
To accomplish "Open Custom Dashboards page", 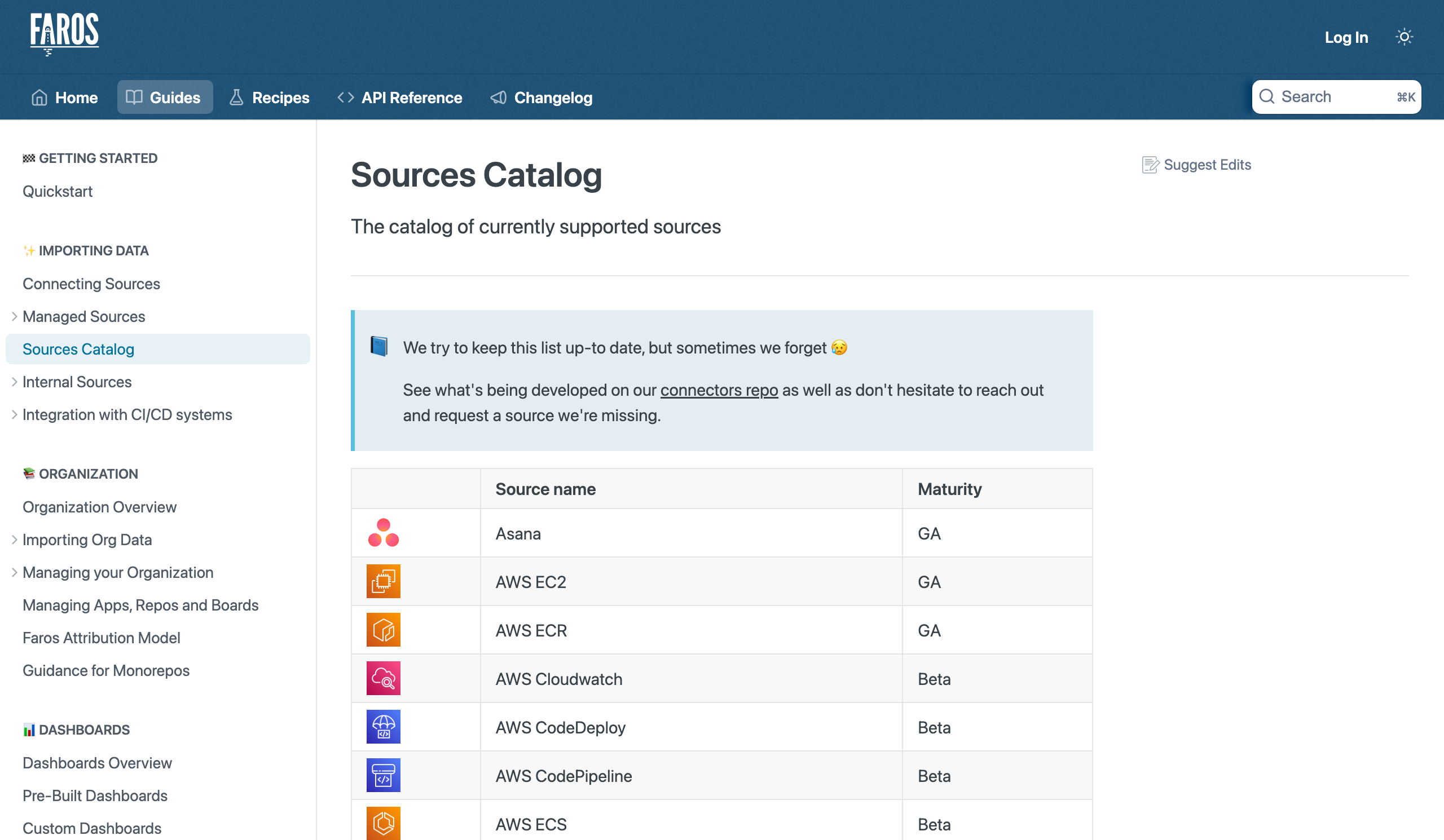I will click(x=92, y=829).
